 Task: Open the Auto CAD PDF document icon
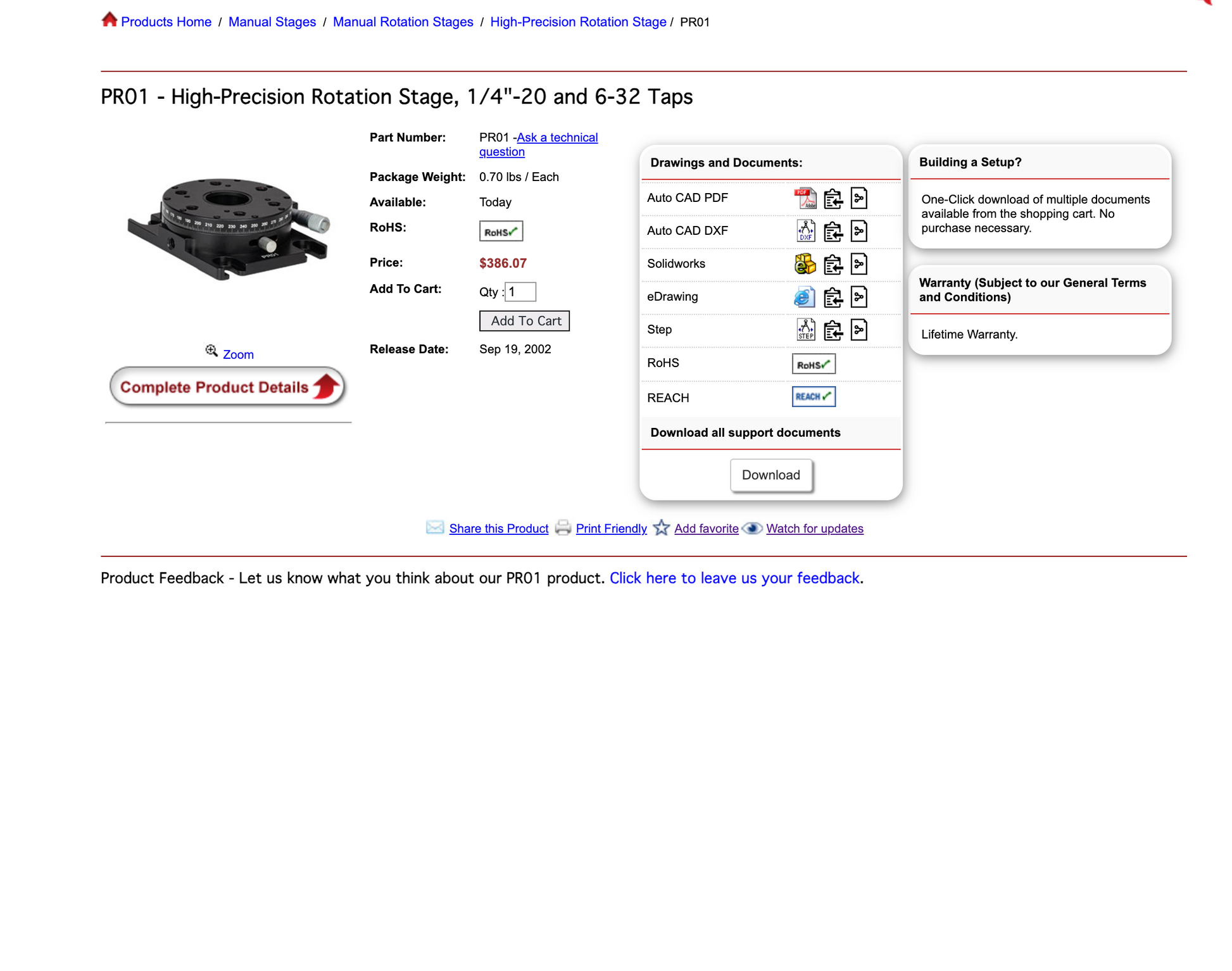pyautogui.click(x=805, y=198)
